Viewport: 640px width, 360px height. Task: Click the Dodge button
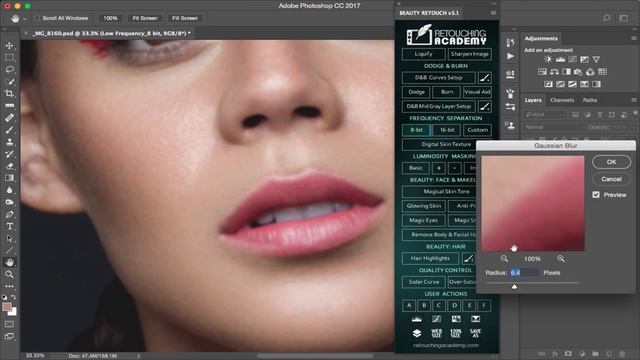(x=416, y=92)
